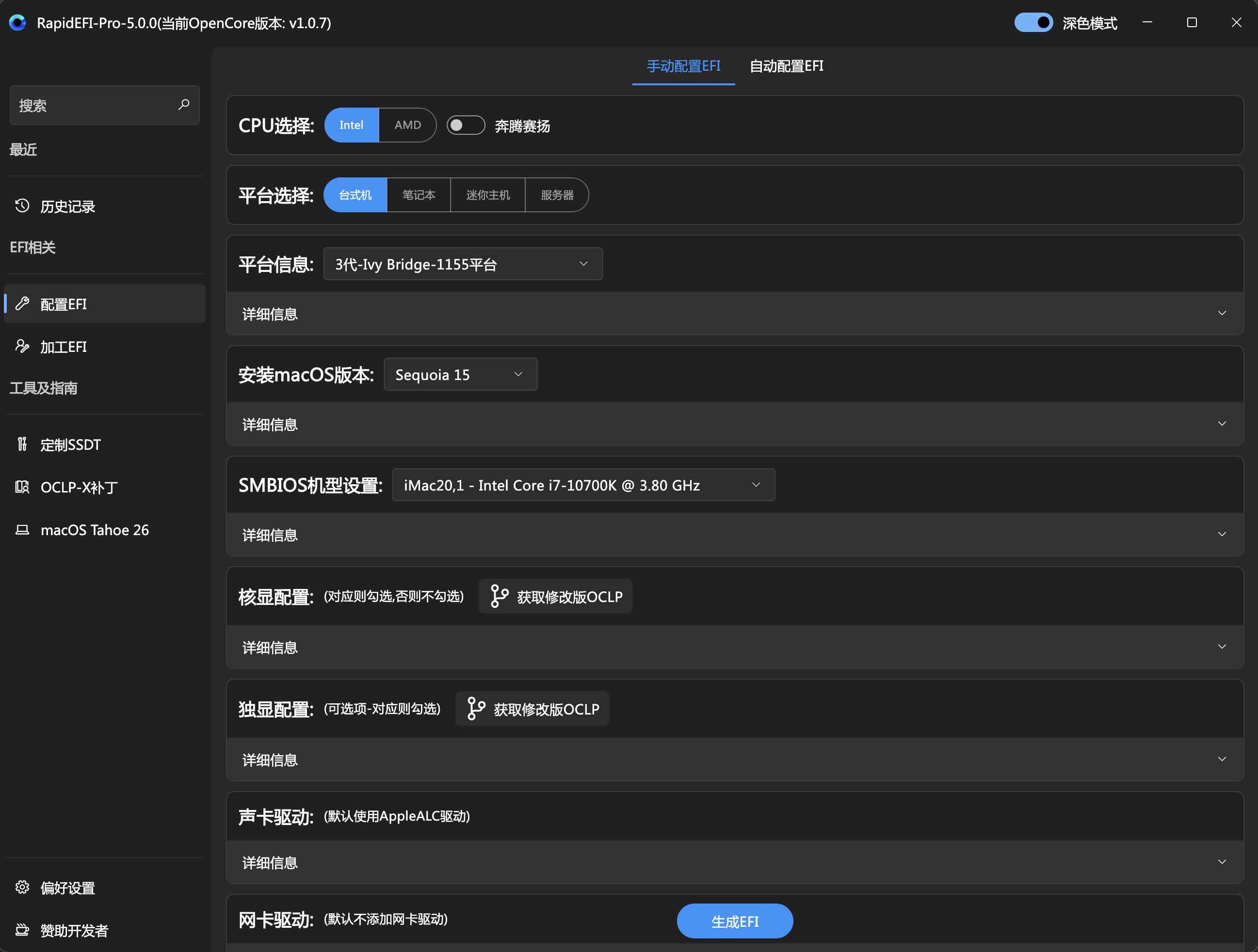Expand 详细信息 under SMBIOS机型设置
1258x952 pixels.
(x=735, y=534)
